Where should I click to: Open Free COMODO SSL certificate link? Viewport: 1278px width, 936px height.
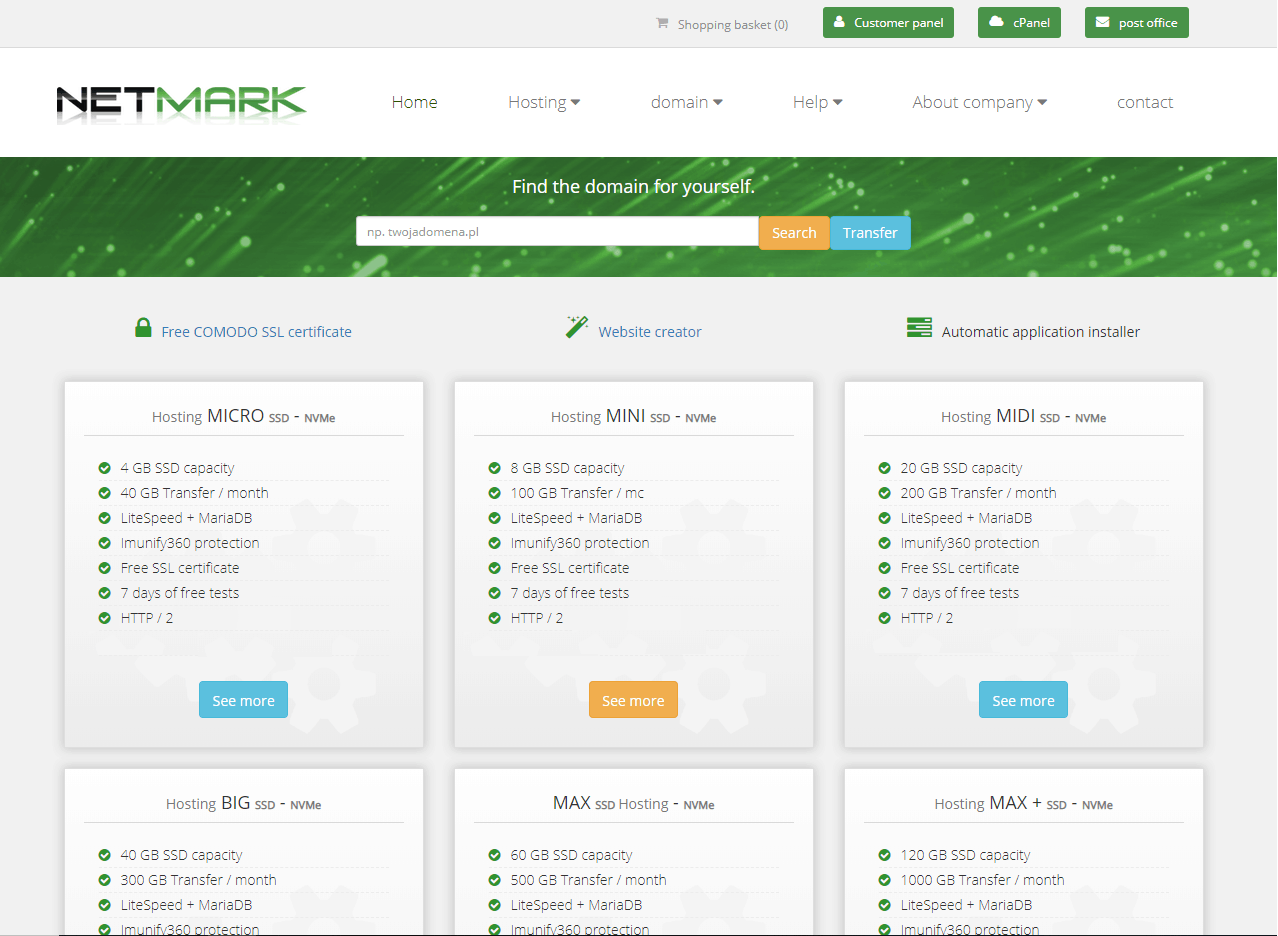(x=256, y=332)
